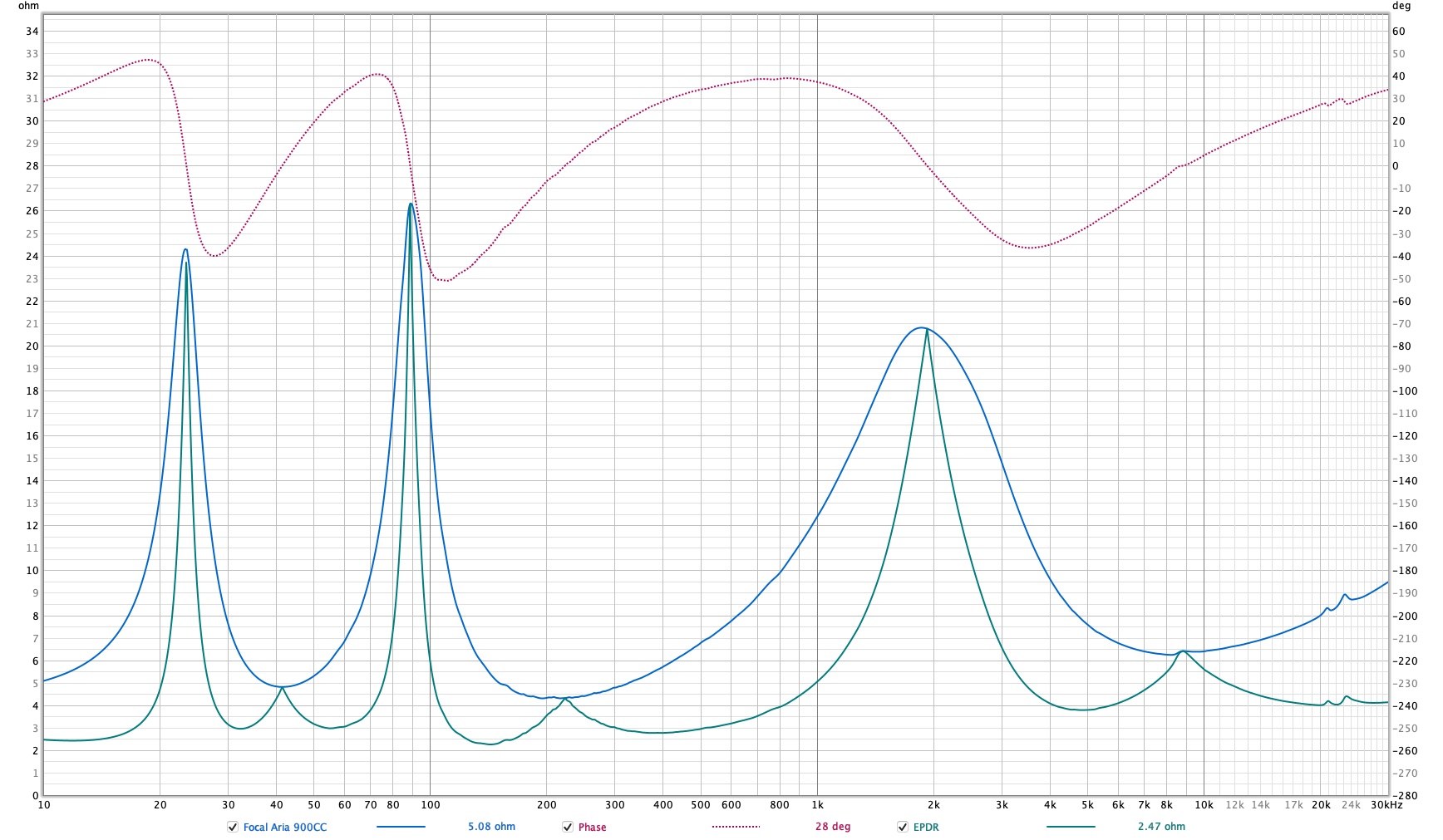Click the 60 label on the degree axis
This screenshot has width=1443, height=840.
[x=1399, y=32]
